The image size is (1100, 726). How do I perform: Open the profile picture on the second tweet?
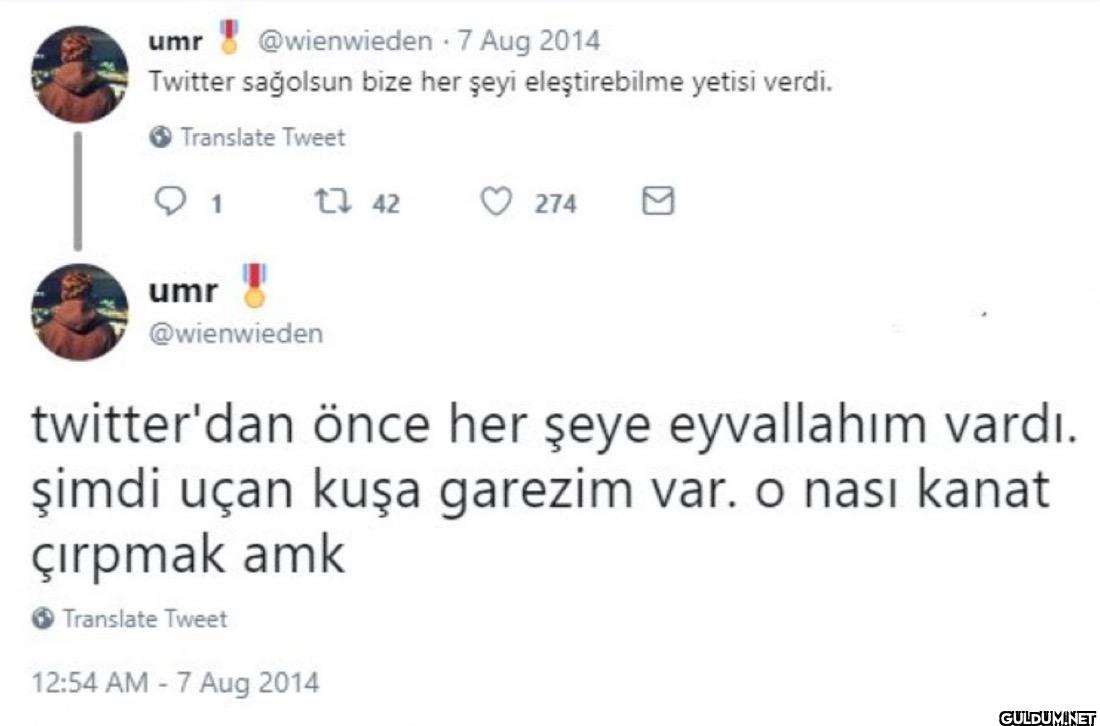pos(79,311)
